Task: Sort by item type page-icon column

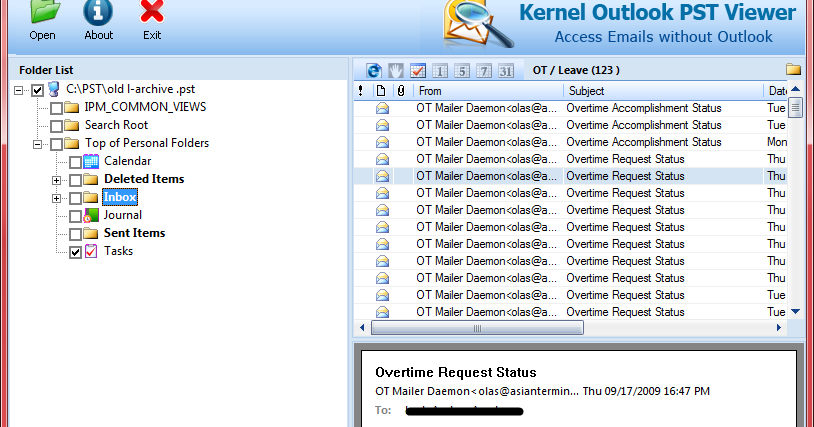Action: [381, 91]
